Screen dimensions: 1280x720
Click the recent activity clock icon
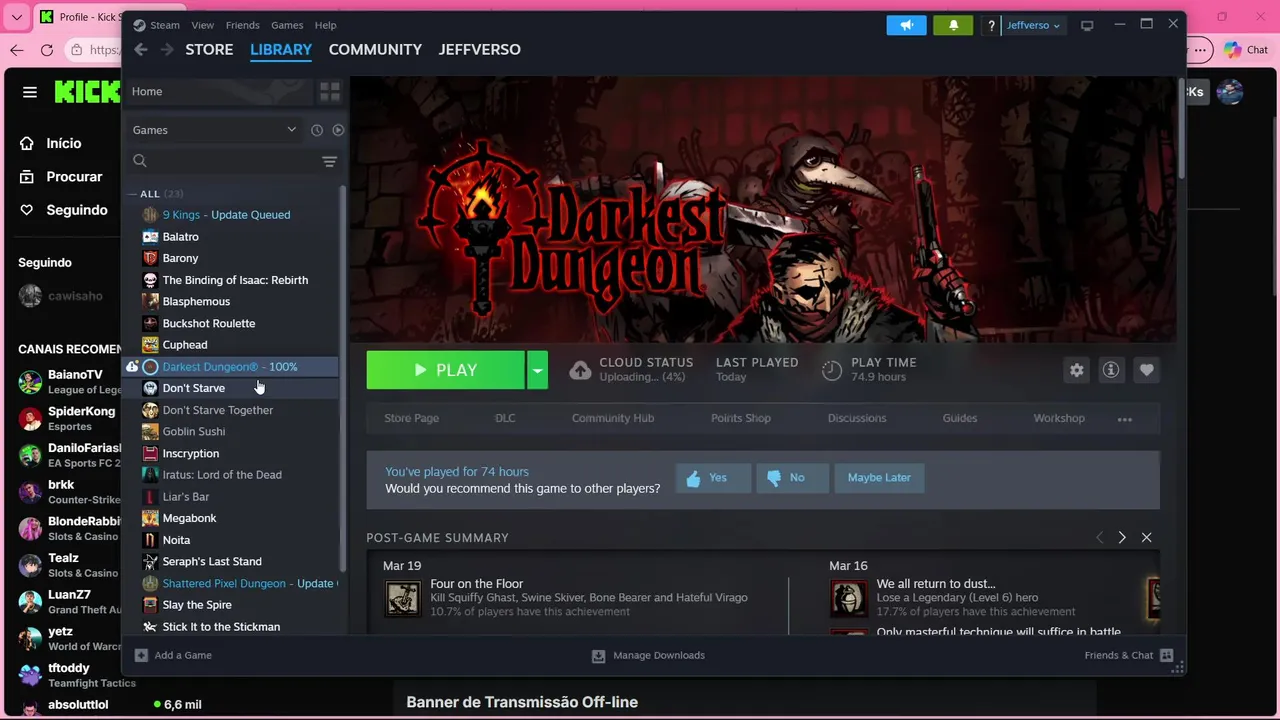pyautogui.click(x=317, y=130)
